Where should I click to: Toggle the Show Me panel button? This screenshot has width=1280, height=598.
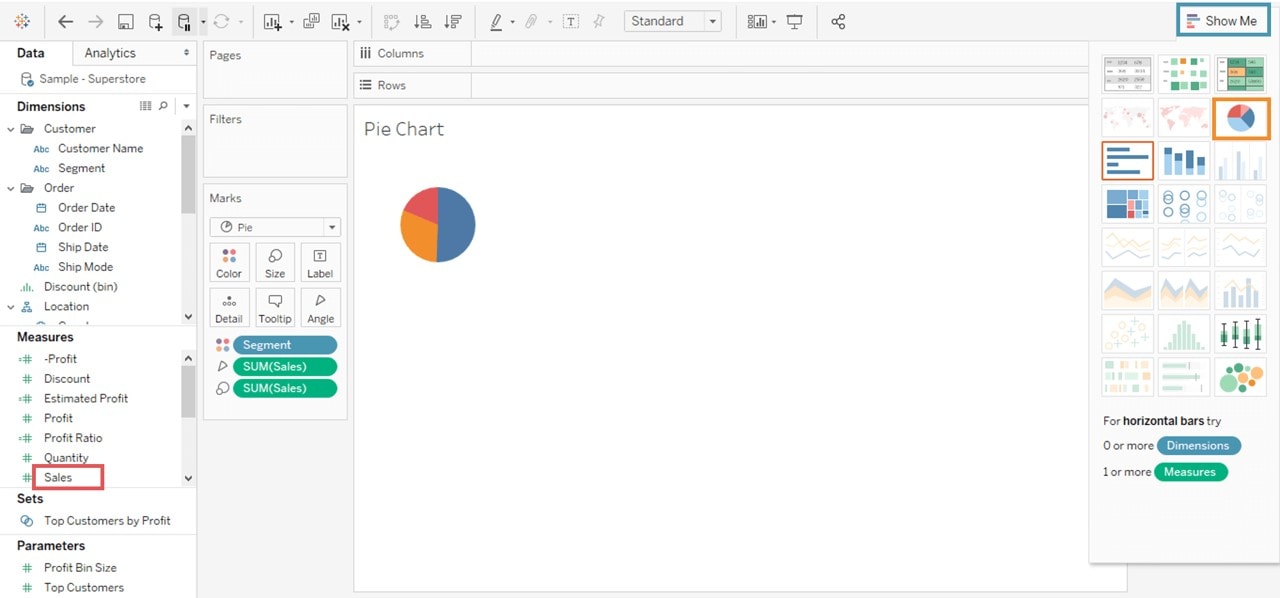tap(1222, 21)
